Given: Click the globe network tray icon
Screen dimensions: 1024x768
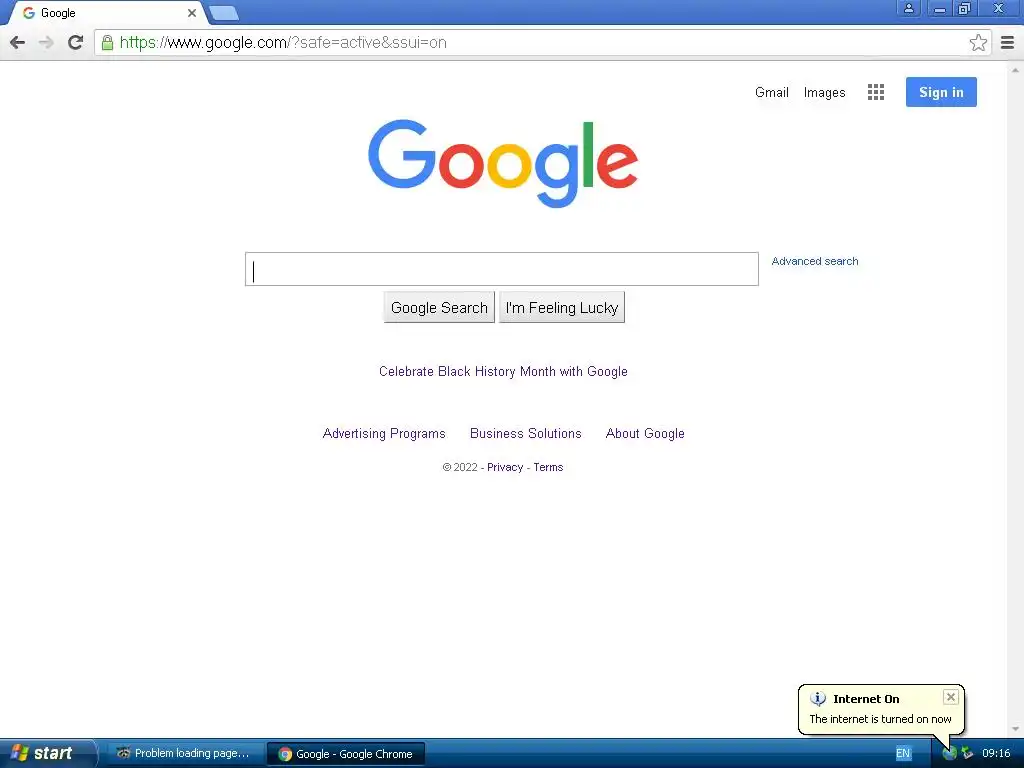Looking at the screenshot, I should coord(950,754).
